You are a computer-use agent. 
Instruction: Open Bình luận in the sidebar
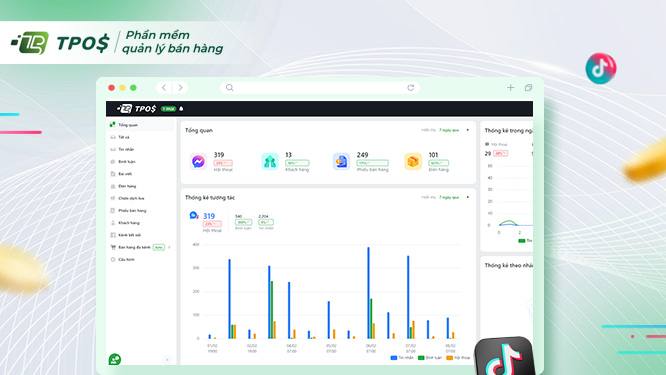click(x=140, y=162)
